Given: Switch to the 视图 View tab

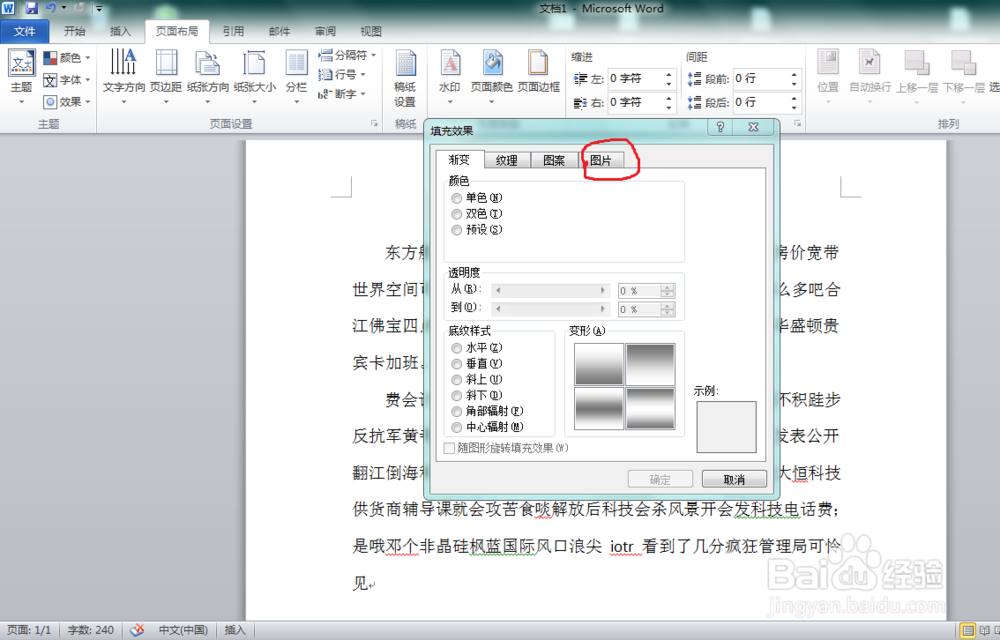Looking at the screenshot, I should 371,31.
